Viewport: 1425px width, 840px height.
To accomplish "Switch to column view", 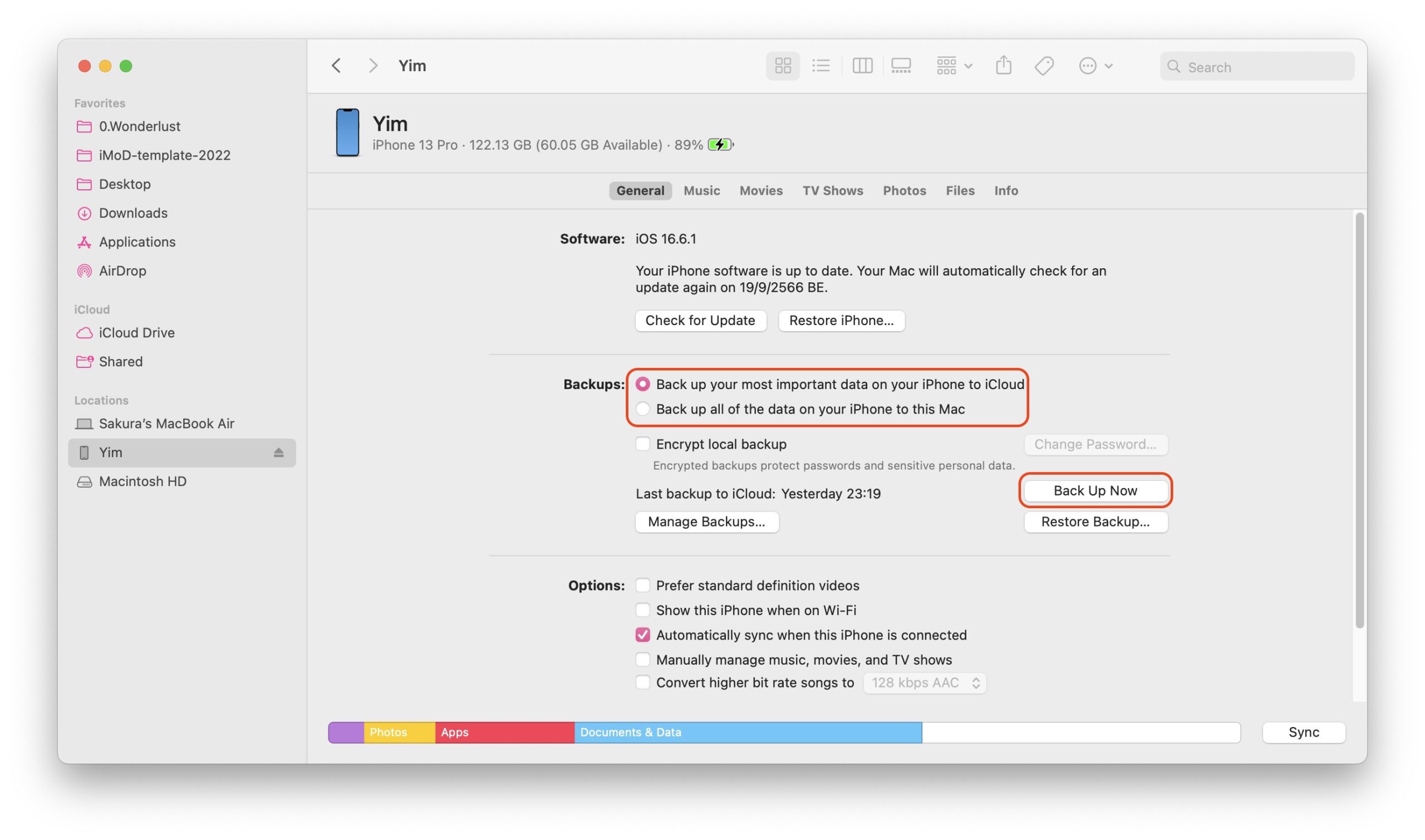I will coord(862,66).
